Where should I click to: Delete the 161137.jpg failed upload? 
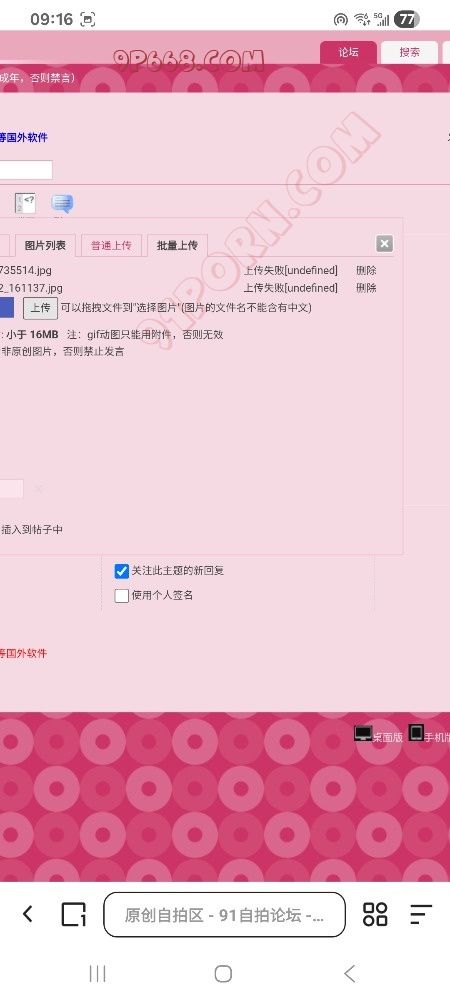click(366, 288)
